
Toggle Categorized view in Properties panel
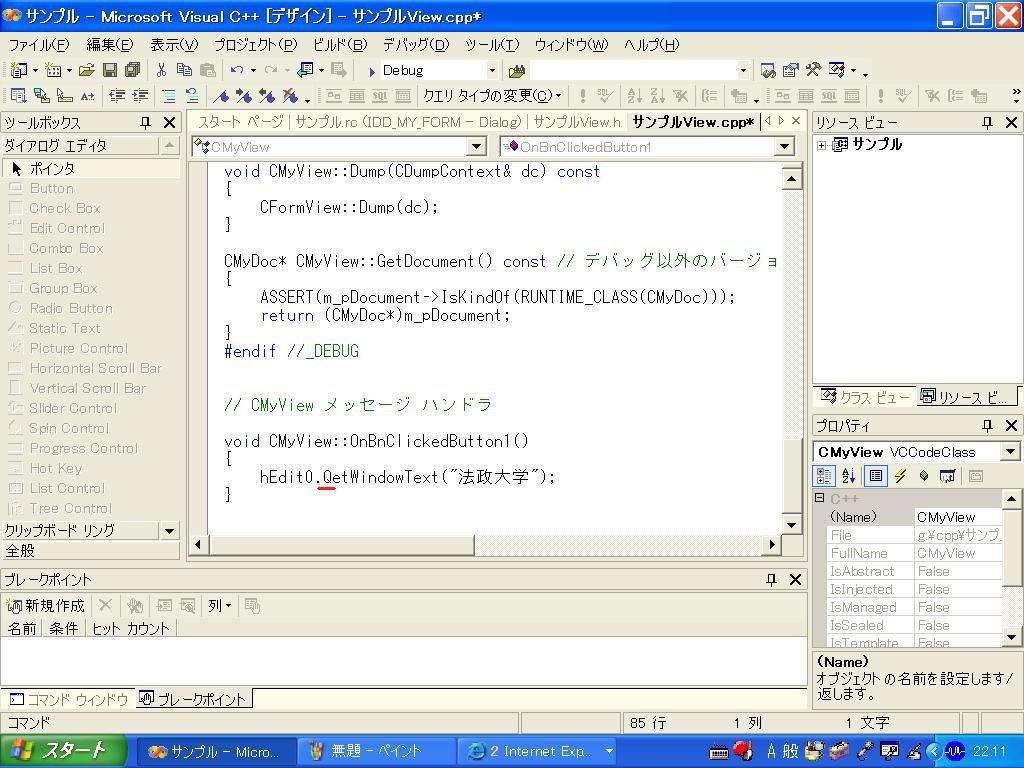824,476
